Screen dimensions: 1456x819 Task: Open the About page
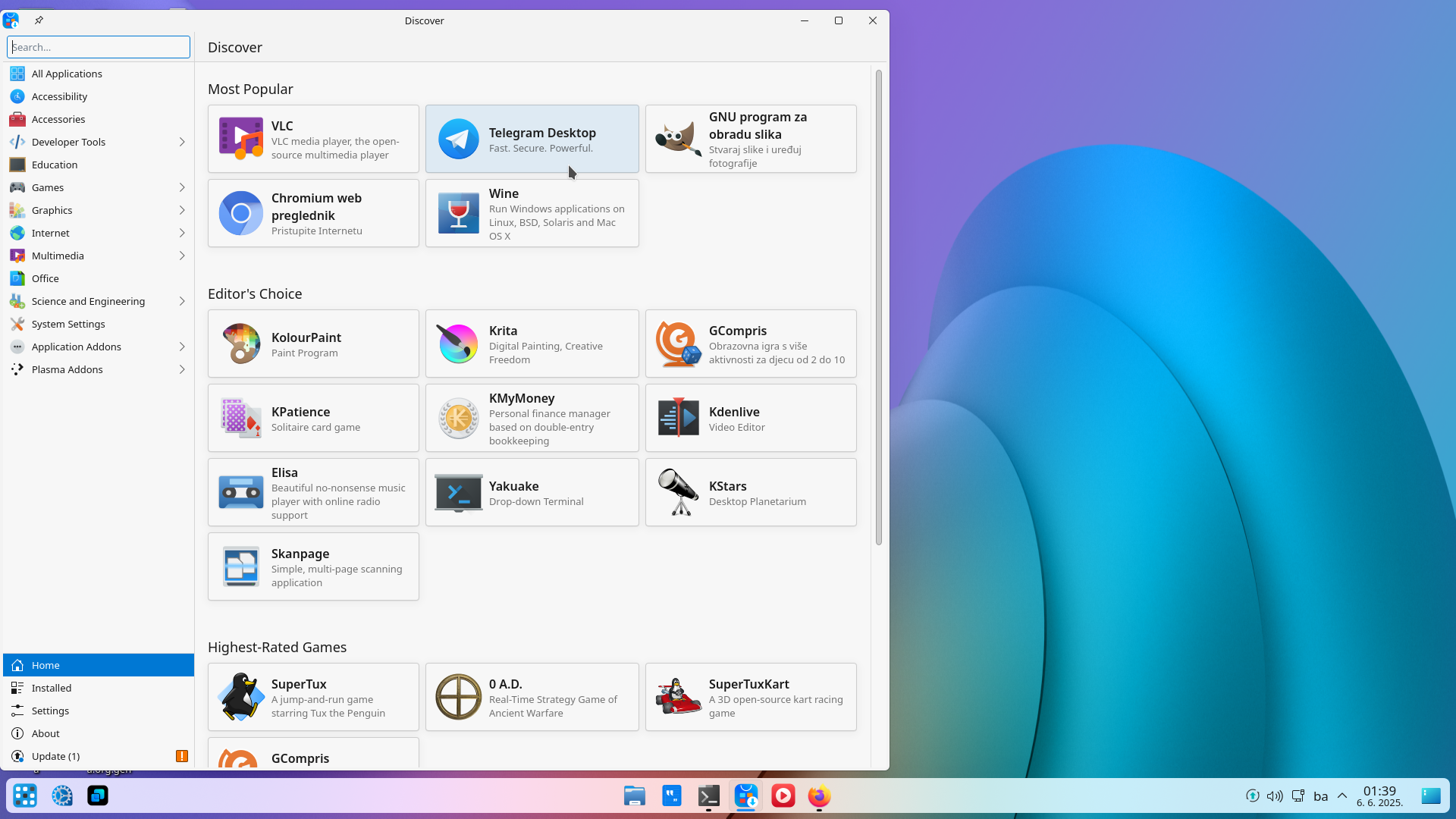coord(99,733)
